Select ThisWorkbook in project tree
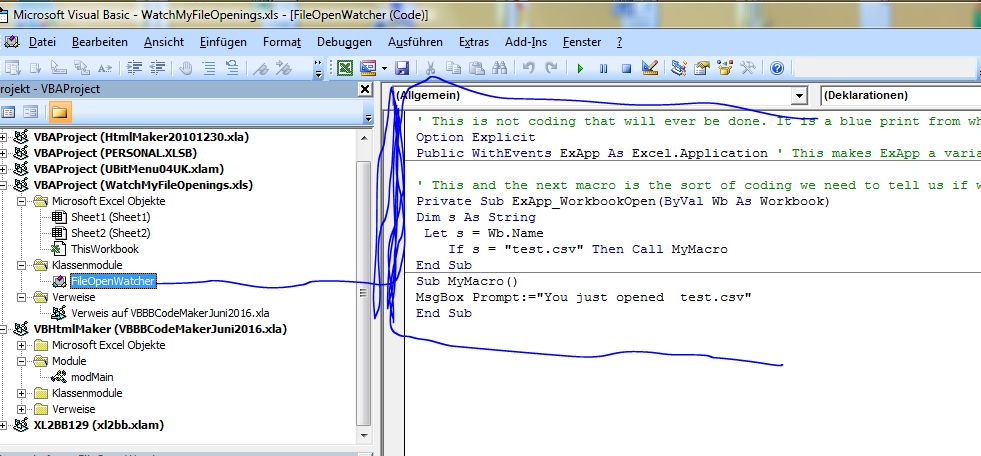 point(104,249)
